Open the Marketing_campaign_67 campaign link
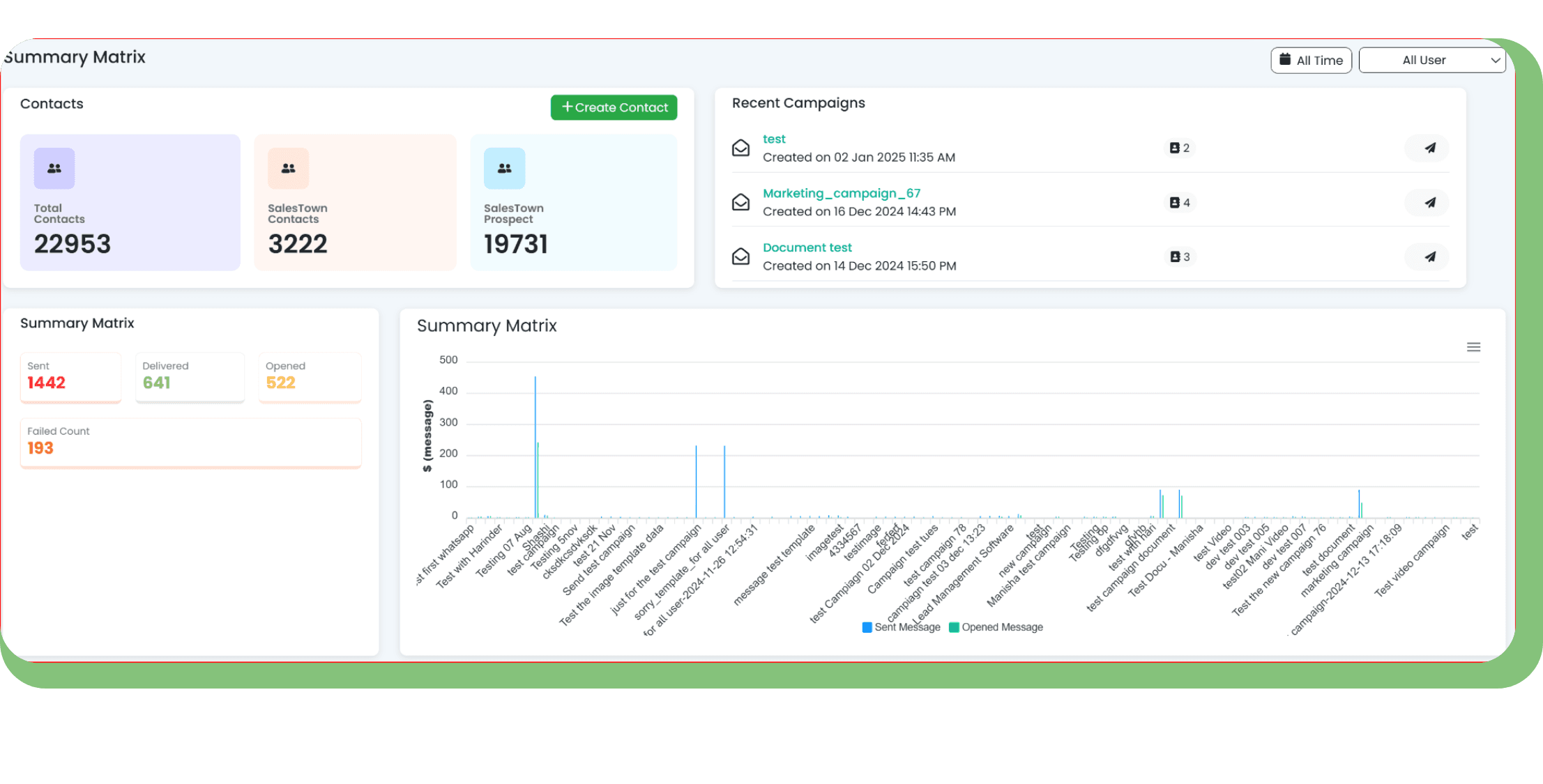The width and height of the screenshot is (1543, 784). tap(842, 193)
